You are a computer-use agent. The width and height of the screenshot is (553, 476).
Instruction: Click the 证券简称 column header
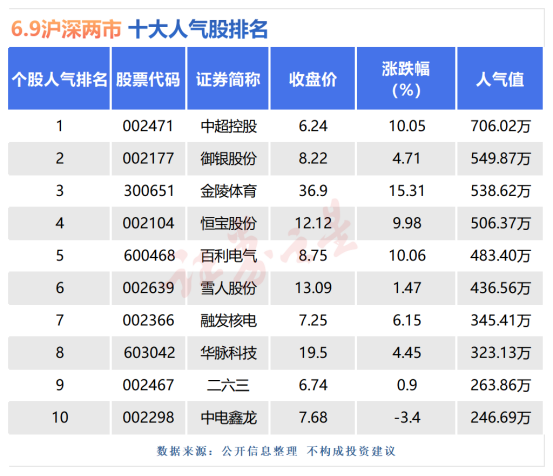pos(228,78)
